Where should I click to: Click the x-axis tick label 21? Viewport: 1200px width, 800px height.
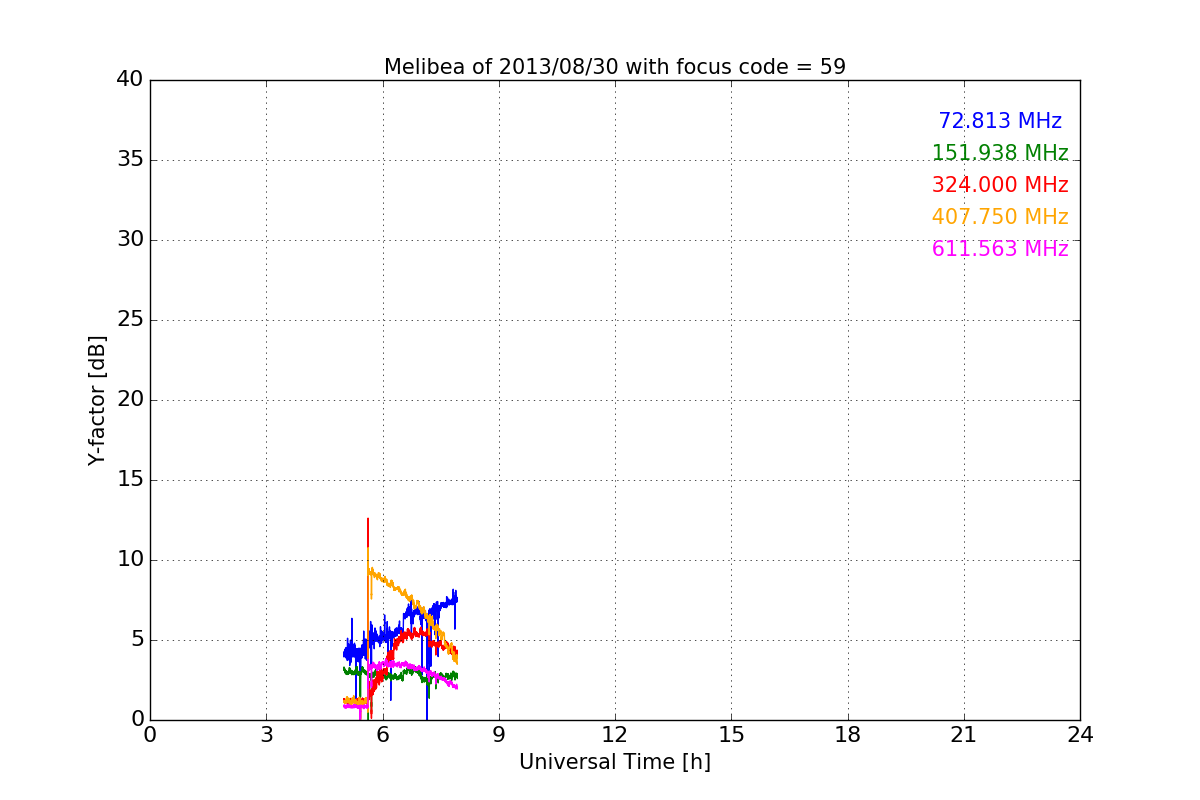click(x=964, y=735)
